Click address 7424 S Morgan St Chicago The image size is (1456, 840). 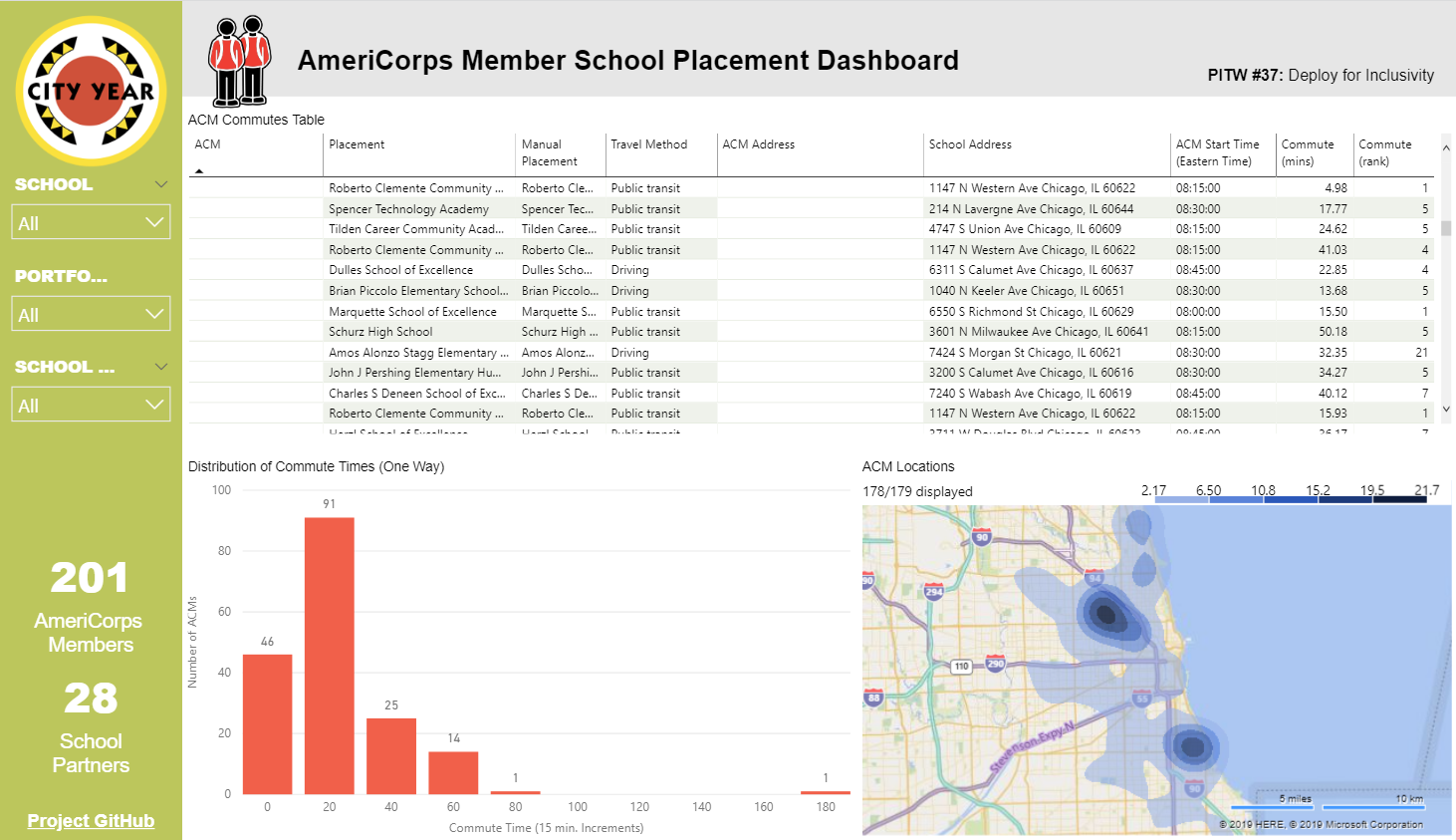pos(1026,353)
